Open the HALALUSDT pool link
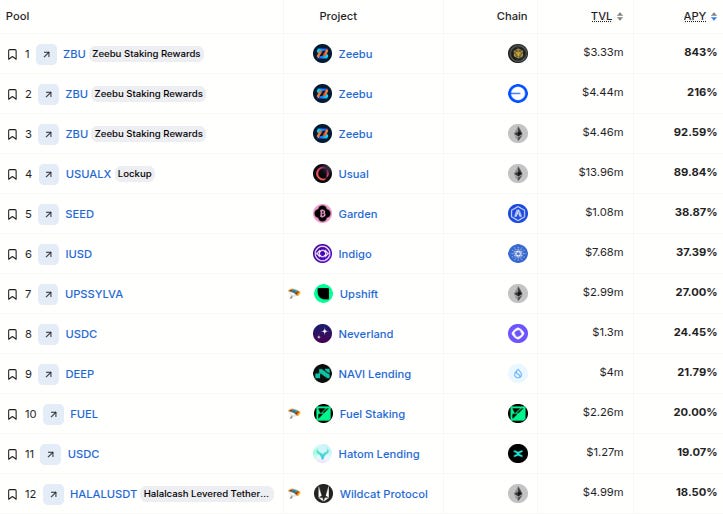 (103, 494)
